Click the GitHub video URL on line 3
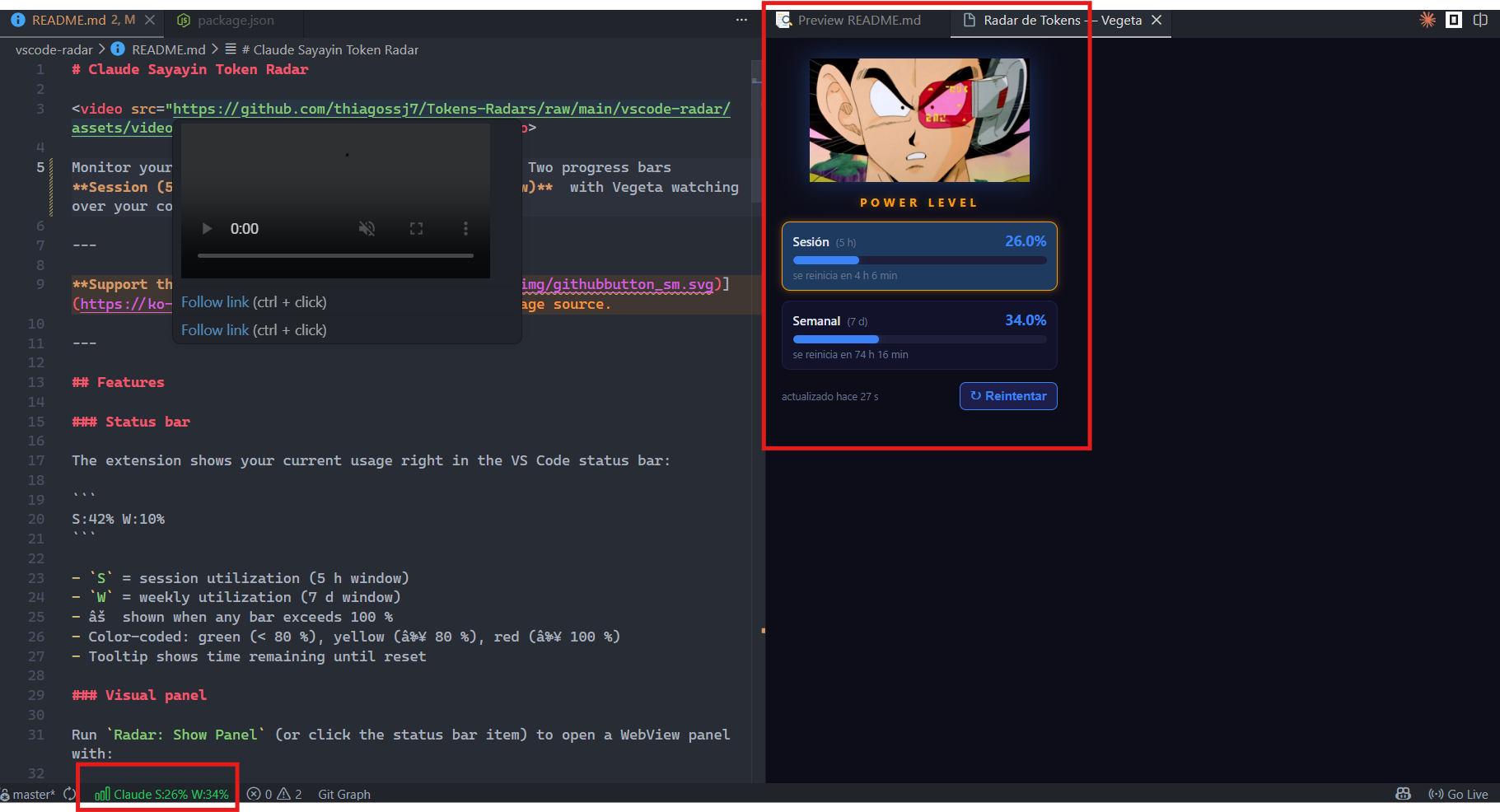1500x812 pixels. pyautogui.click(x=451, y=109)
